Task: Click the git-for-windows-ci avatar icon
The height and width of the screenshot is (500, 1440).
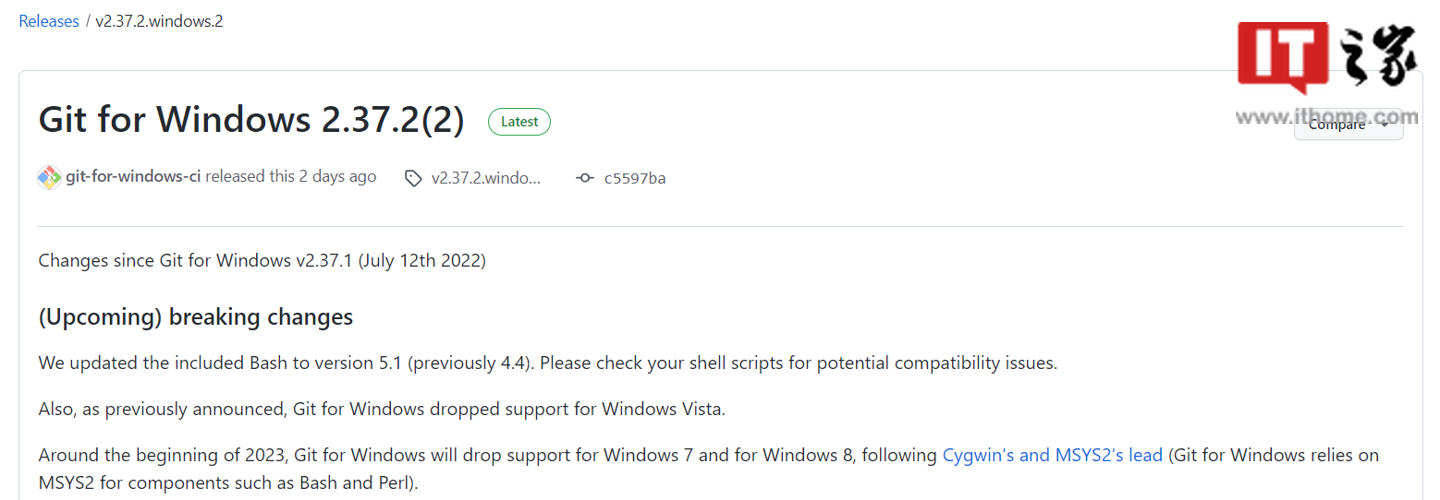Action: tap(49, 177)
